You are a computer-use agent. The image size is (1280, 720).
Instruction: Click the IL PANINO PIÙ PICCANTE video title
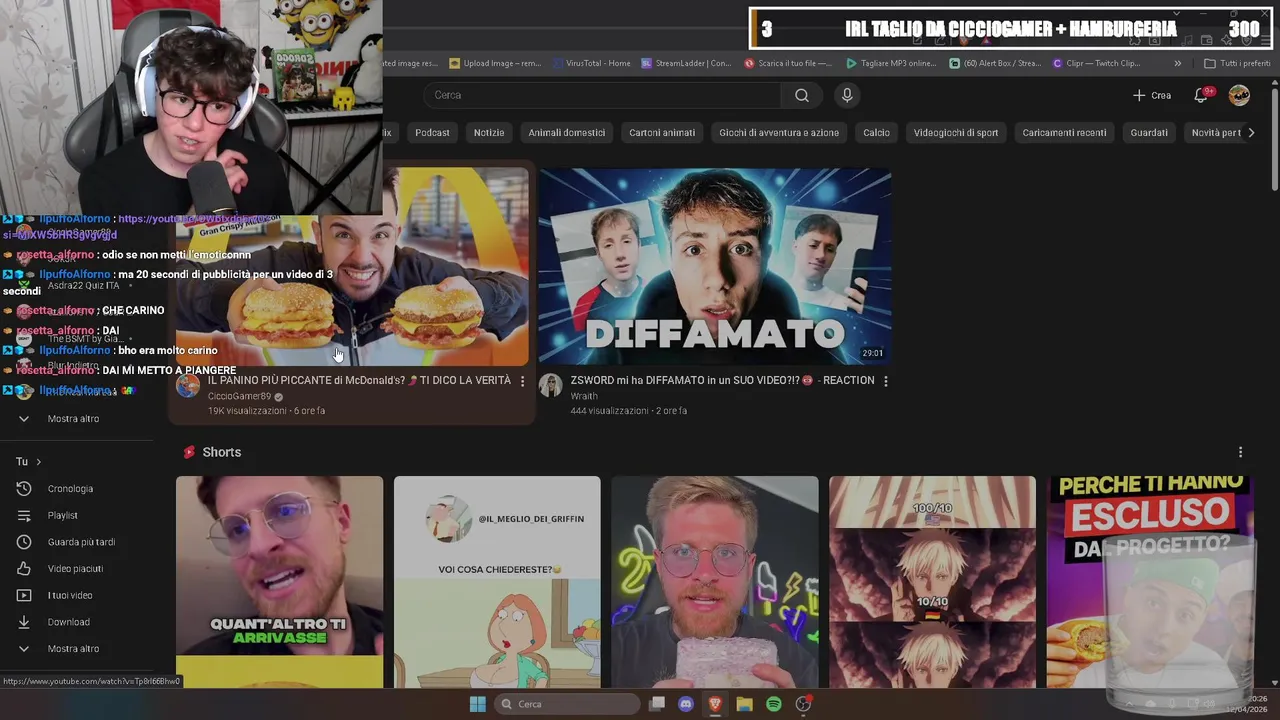[x=359, y=381]
